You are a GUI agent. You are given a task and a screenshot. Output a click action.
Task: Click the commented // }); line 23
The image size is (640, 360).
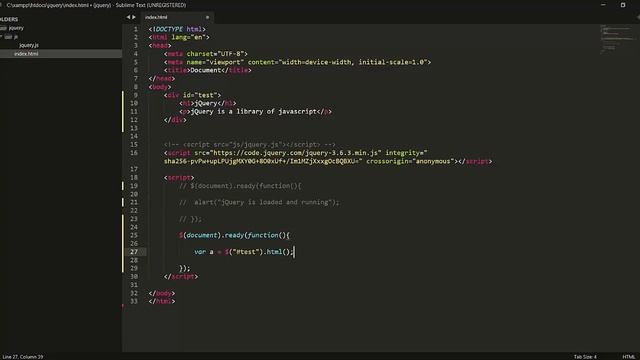pyautogui.click(x=190, y=219)
